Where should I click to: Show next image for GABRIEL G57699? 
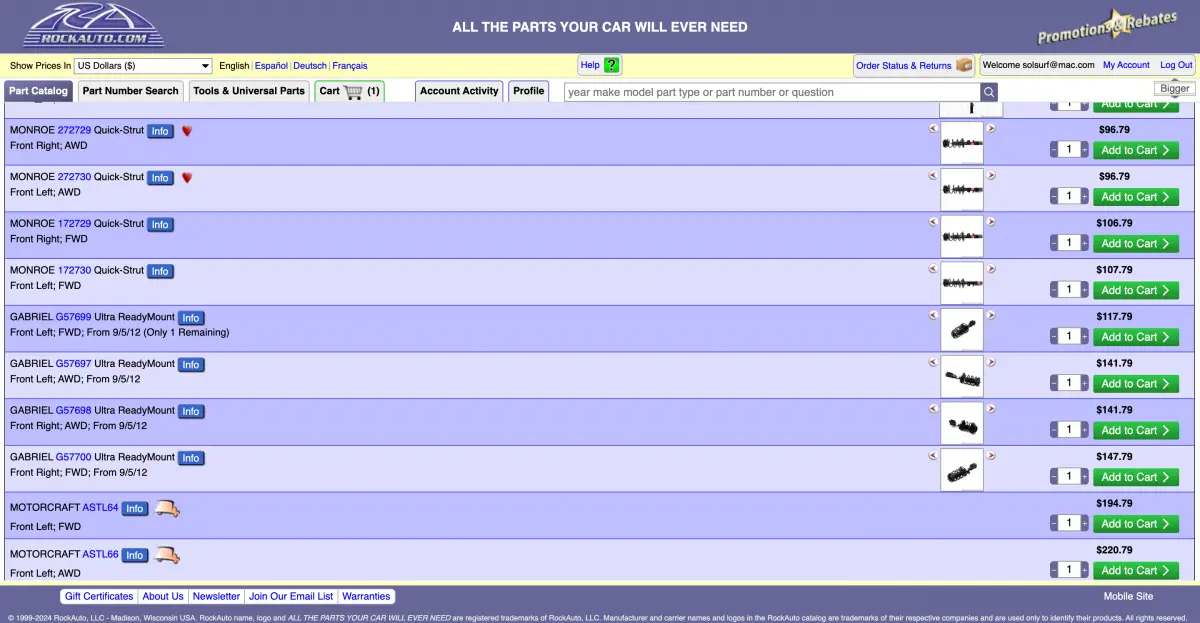pyautogui.click(x=991, y=315)
